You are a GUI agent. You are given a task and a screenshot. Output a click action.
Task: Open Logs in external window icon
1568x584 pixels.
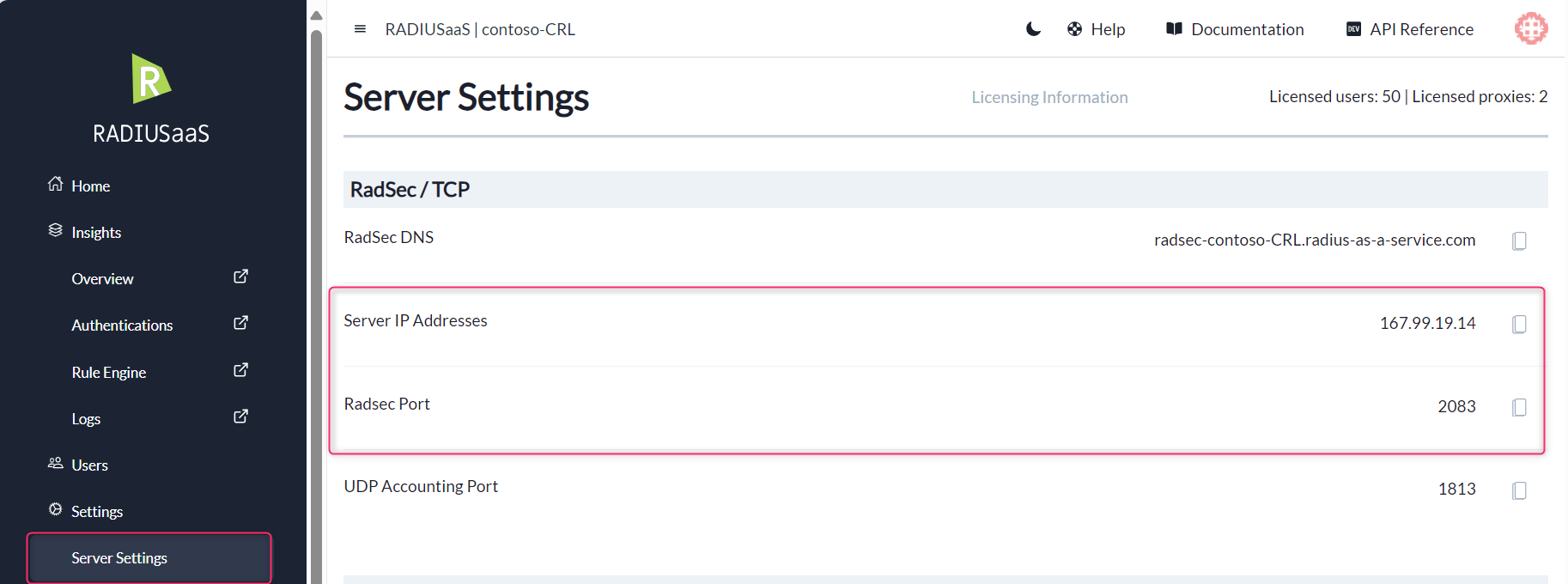pyautogui.click(x=241, y=417)
